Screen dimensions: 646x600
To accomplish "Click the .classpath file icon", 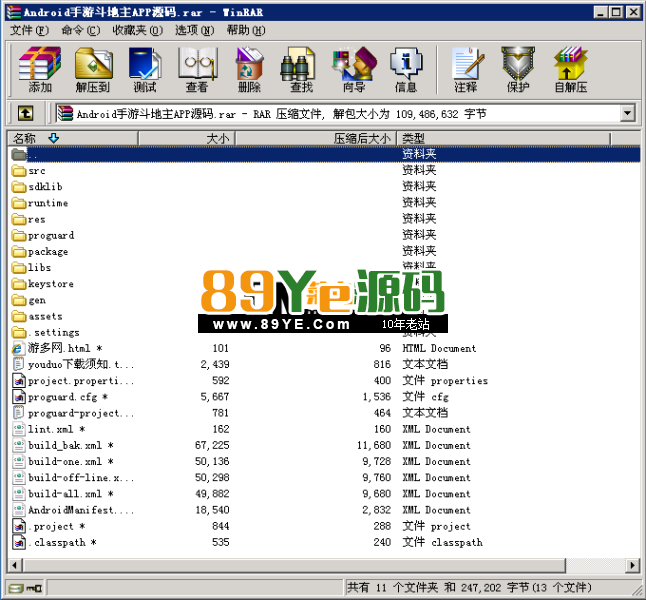I will (x=19, y=542).
